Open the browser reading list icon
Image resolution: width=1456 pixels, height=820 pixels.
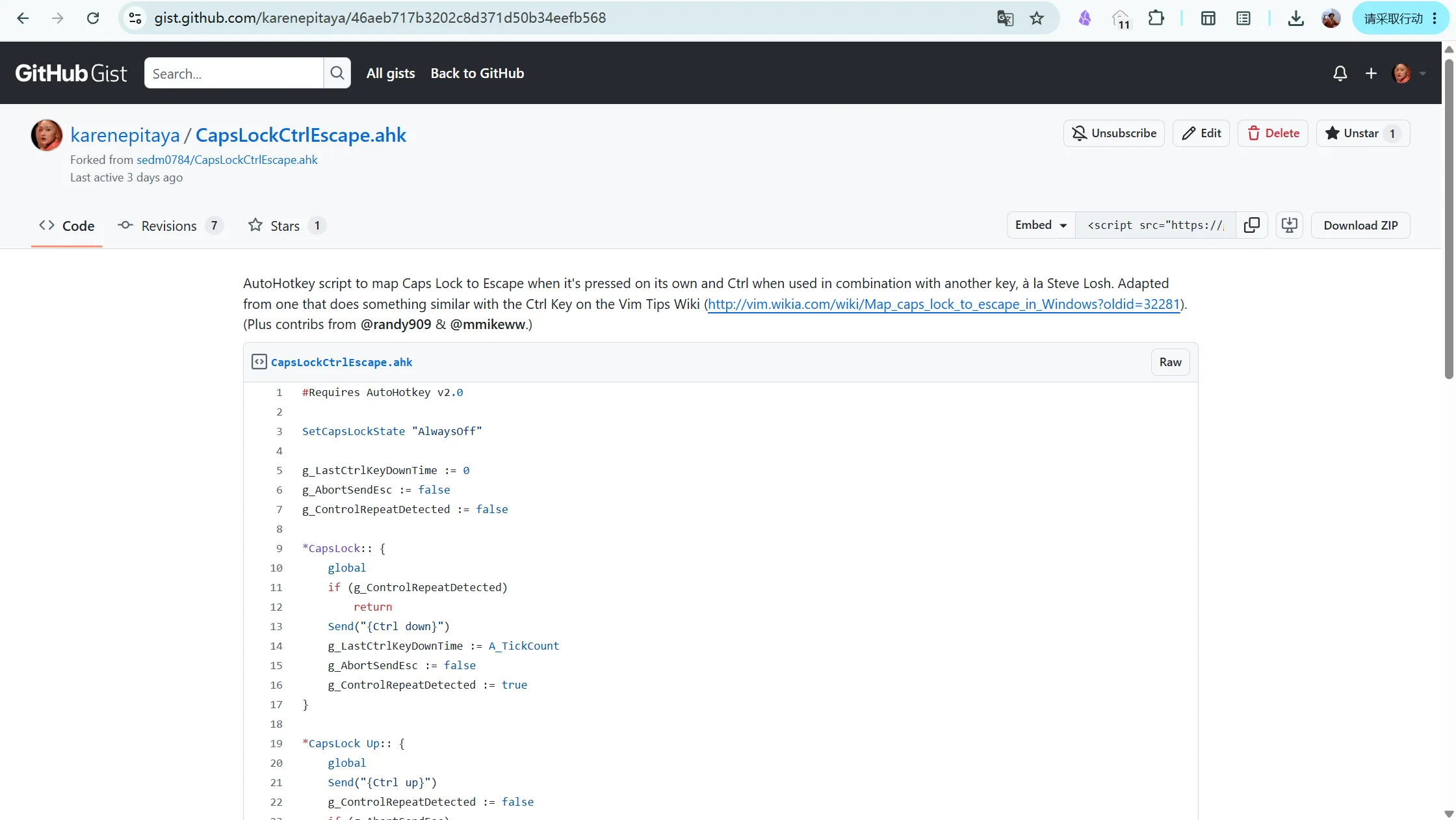pos(1243,18)
